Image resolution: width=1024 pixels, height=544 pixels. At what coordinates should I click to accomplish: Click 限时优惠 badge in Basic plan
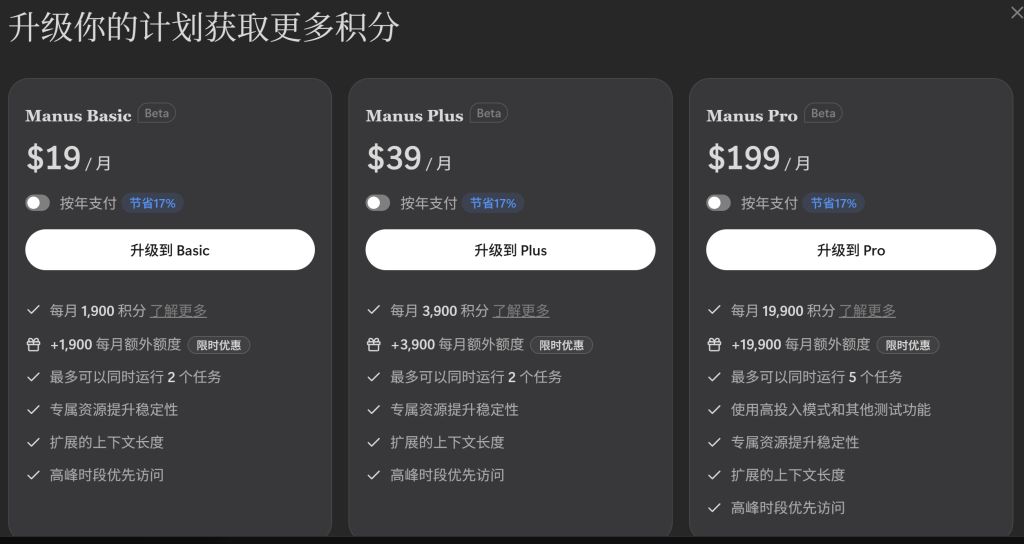219,345
